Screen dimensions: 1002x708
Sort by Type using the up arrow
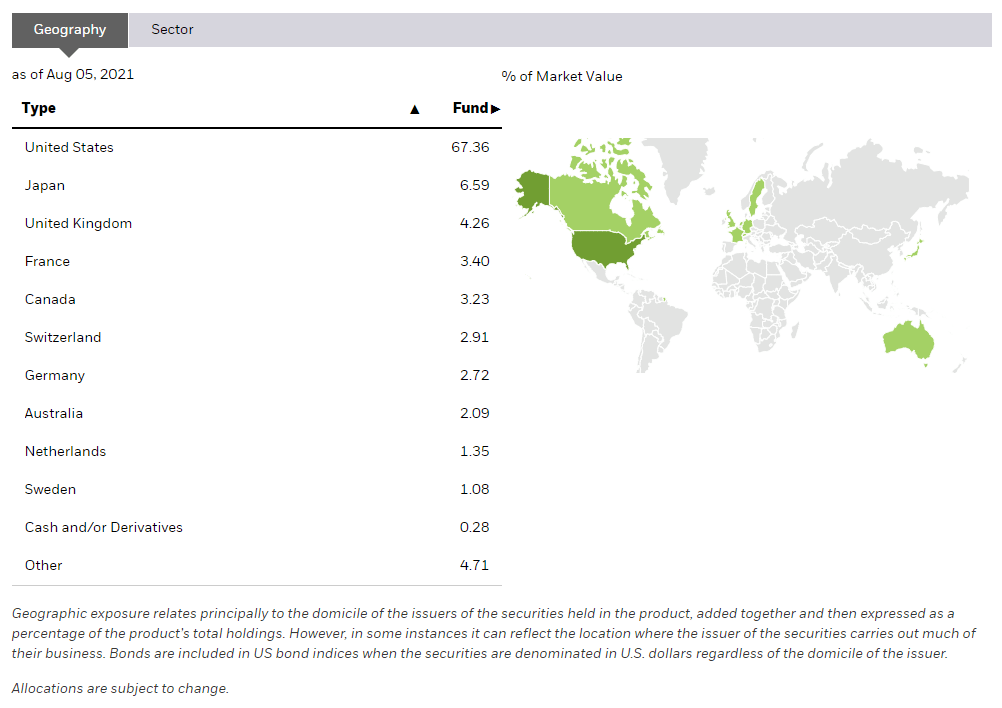click(415, 109)
